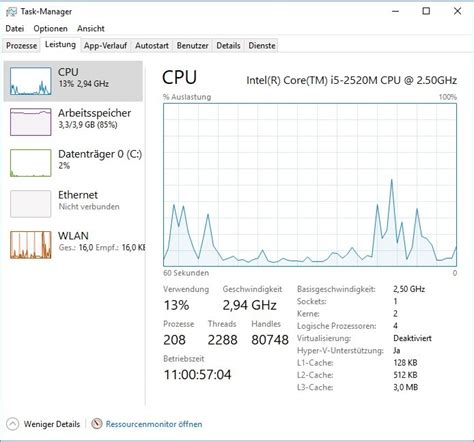
Task: Switch to the Benutzer tab
Action: point(192,46)
